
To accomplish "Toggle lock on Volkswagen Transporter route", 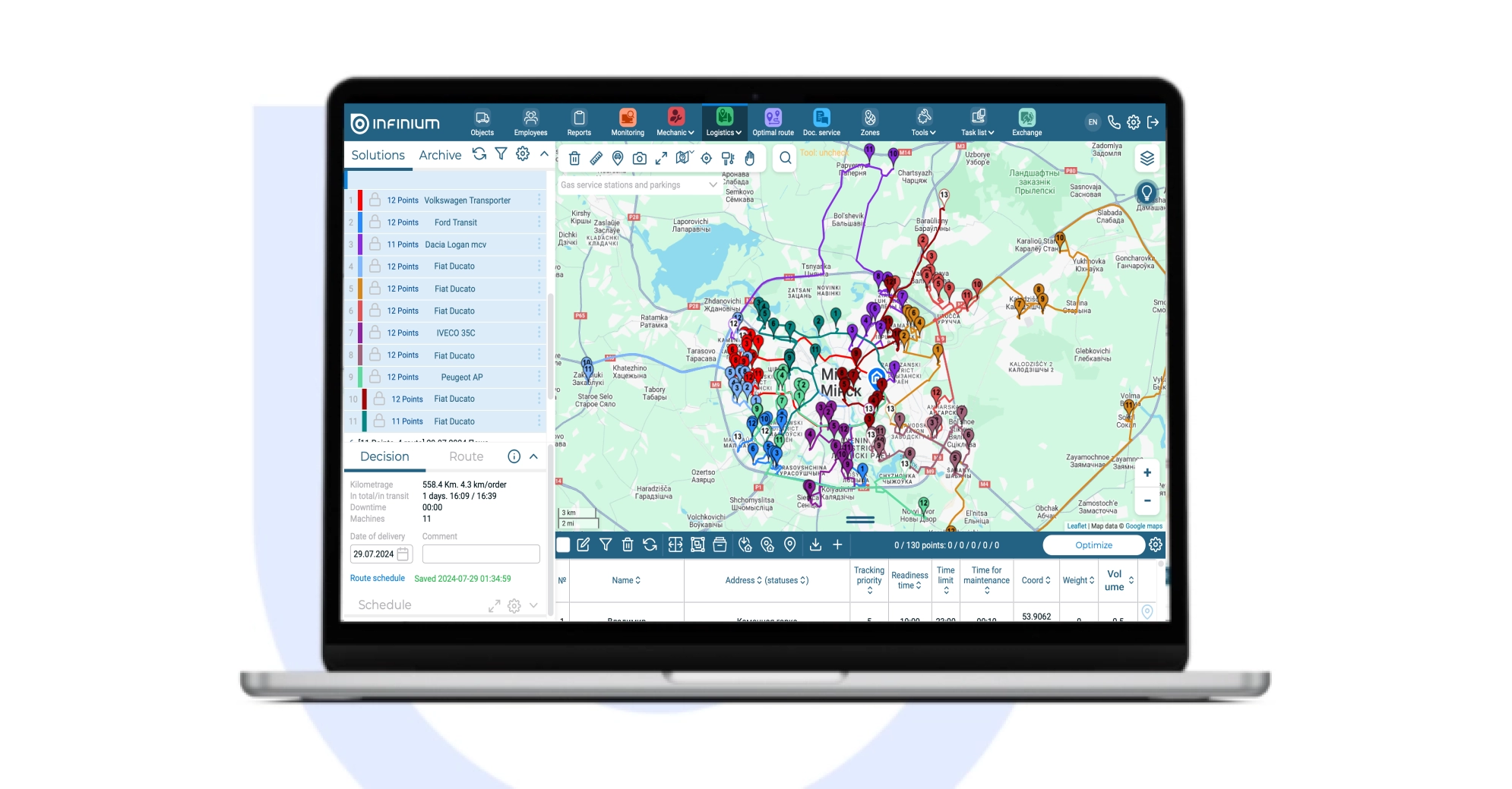I will coord(375,200).
